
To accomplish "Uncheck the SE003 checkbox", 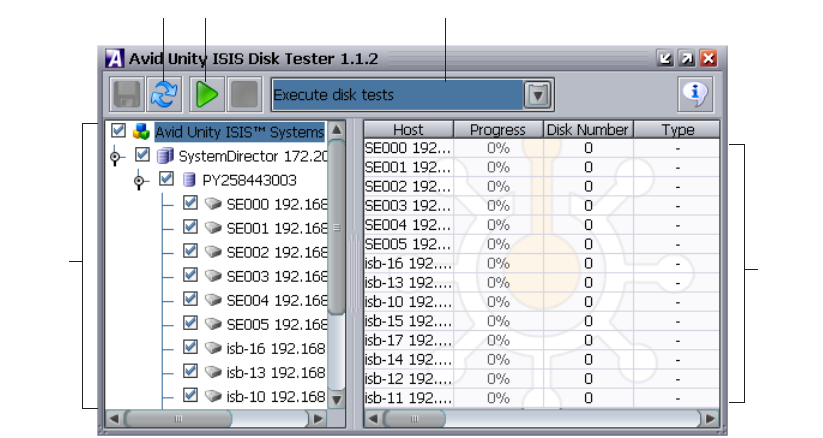I will (x=191, y=275).
